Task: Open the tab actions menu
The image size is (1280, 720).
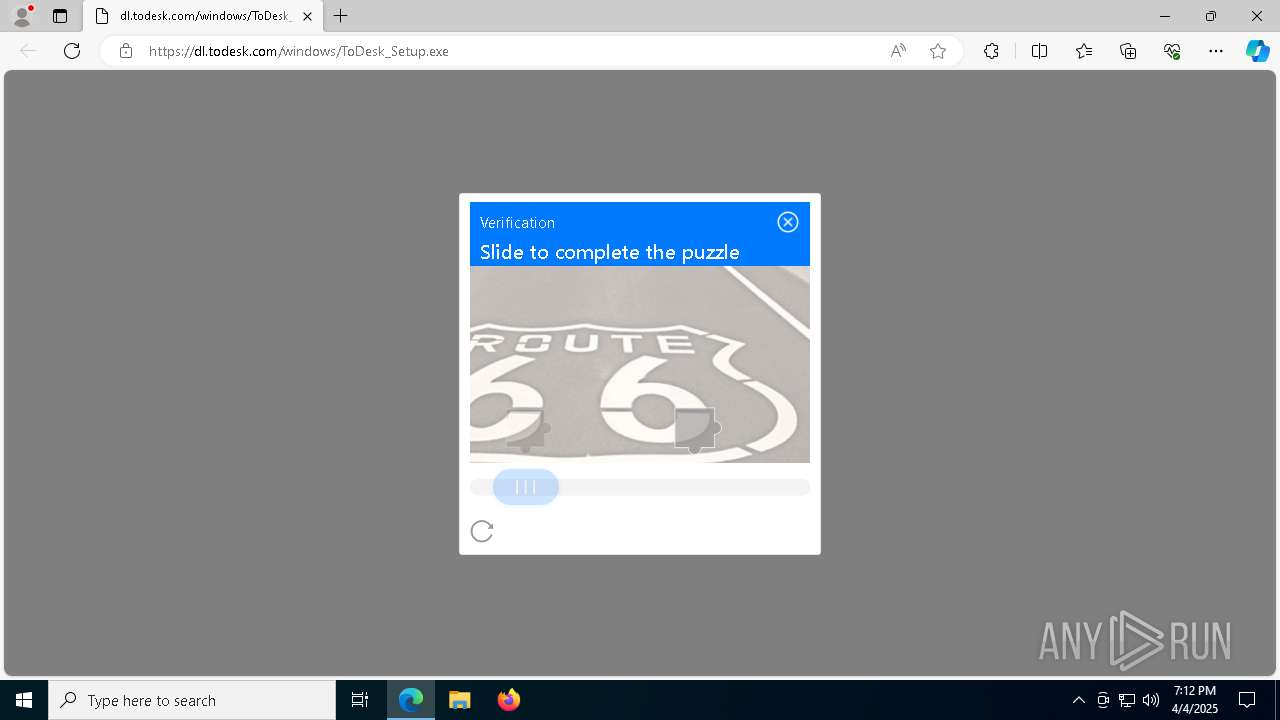Action: point(60,16)
